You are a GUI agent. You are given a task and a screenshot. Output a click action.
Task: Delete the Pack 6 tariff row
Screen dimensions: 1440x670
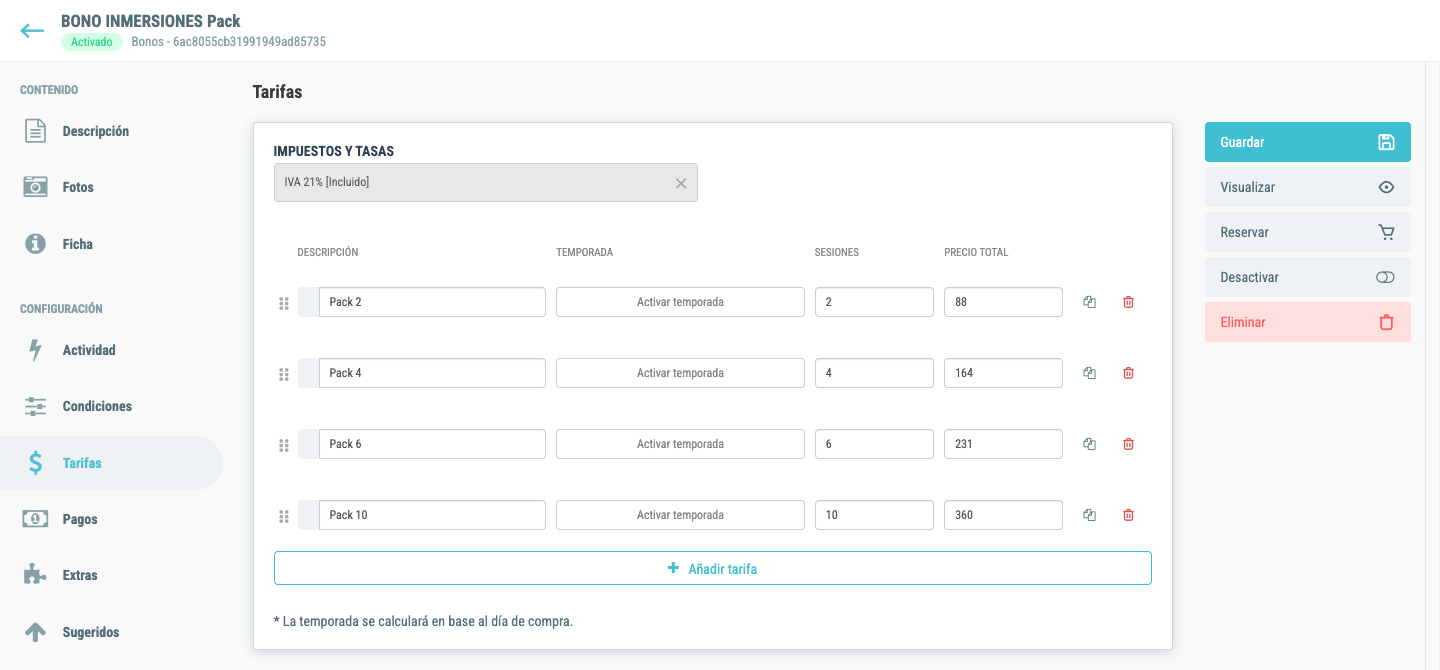(1128, 444)
